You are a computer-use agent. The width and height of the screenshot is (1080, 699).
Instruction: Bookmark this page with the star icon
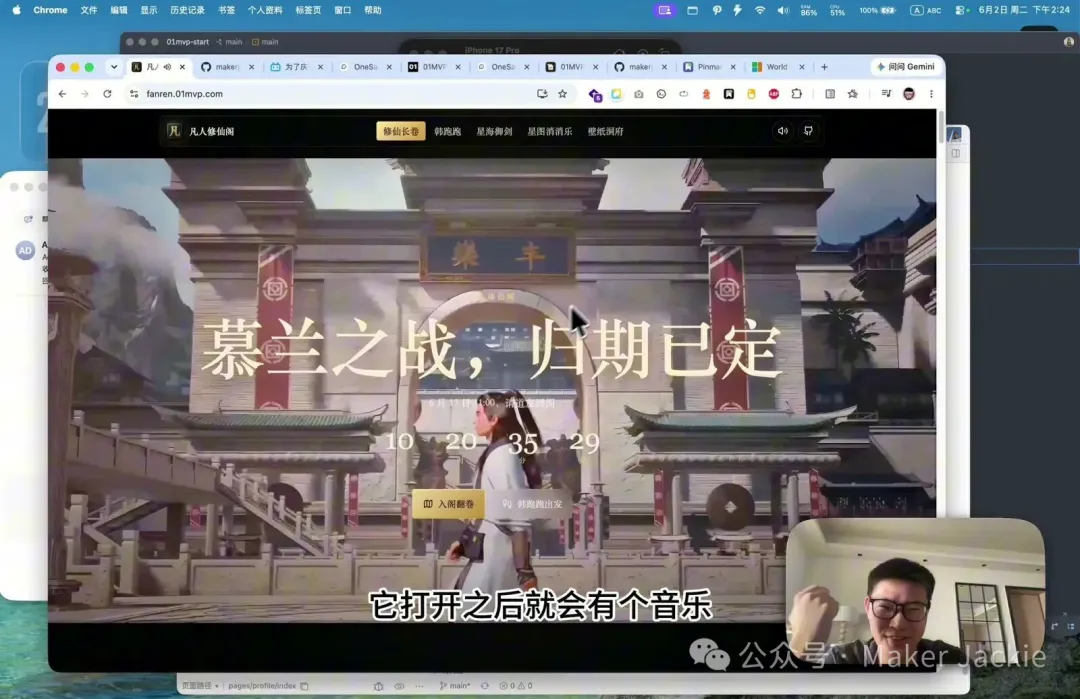tap(563, 94)
